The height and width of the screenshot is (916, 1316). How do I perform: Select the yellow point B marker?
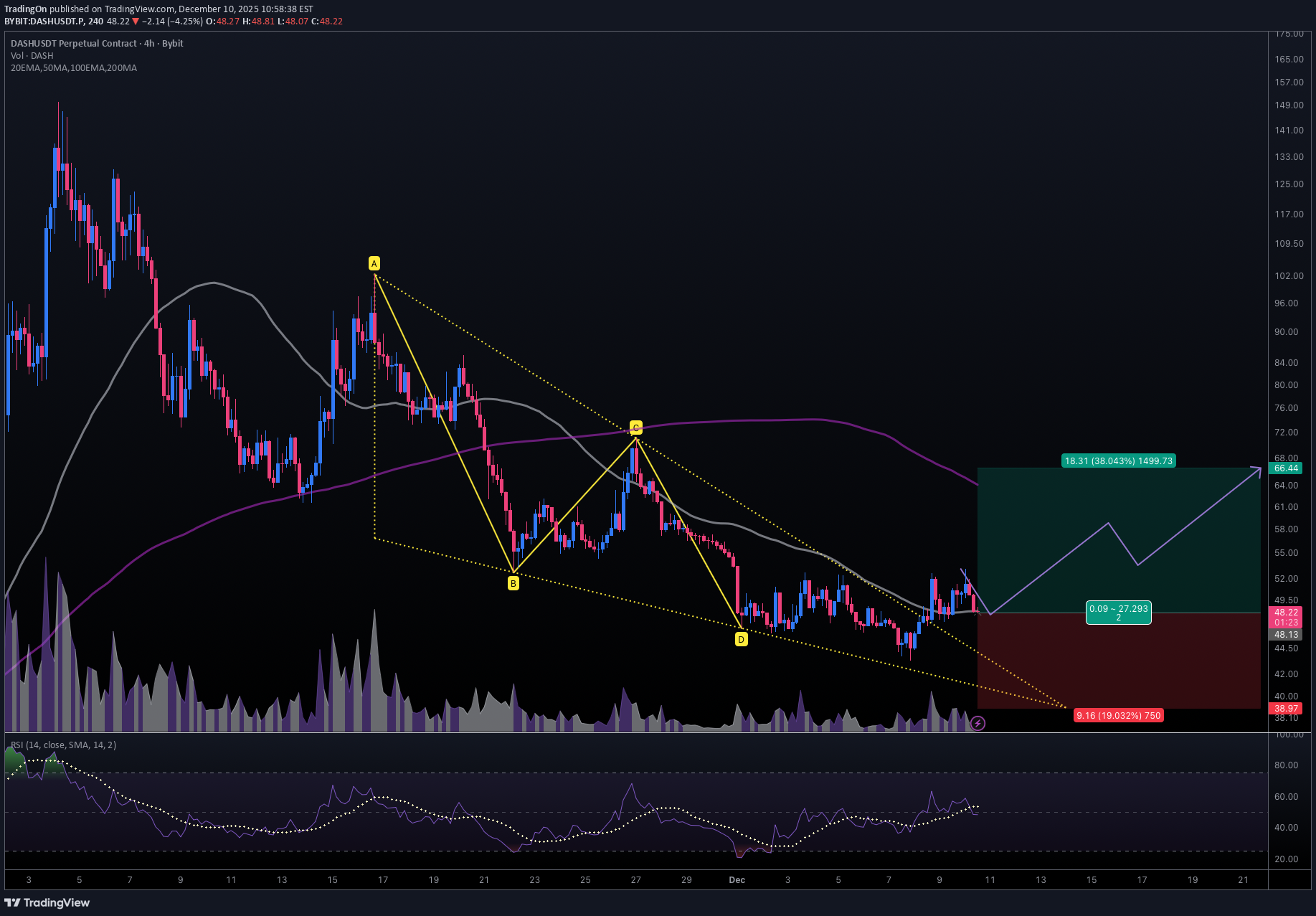(x=513, y=582)
